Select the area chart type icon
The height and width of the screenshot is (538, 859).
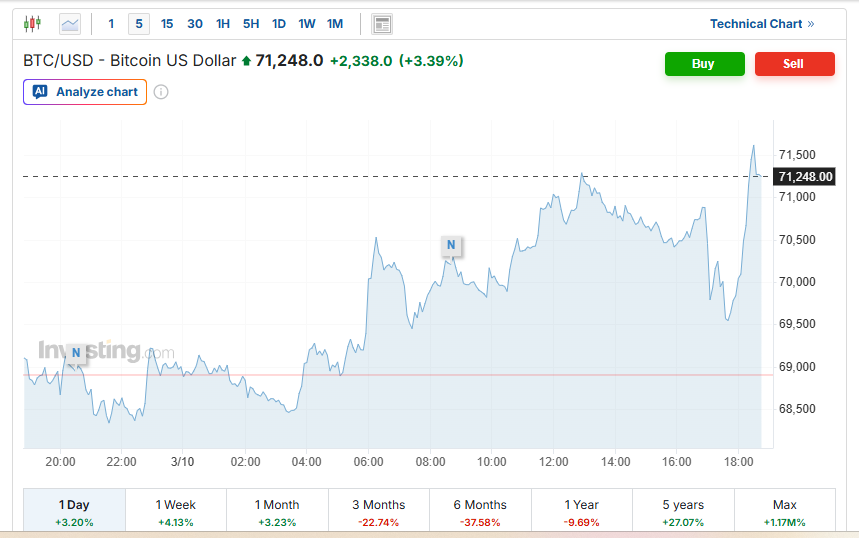pos(70,24)
